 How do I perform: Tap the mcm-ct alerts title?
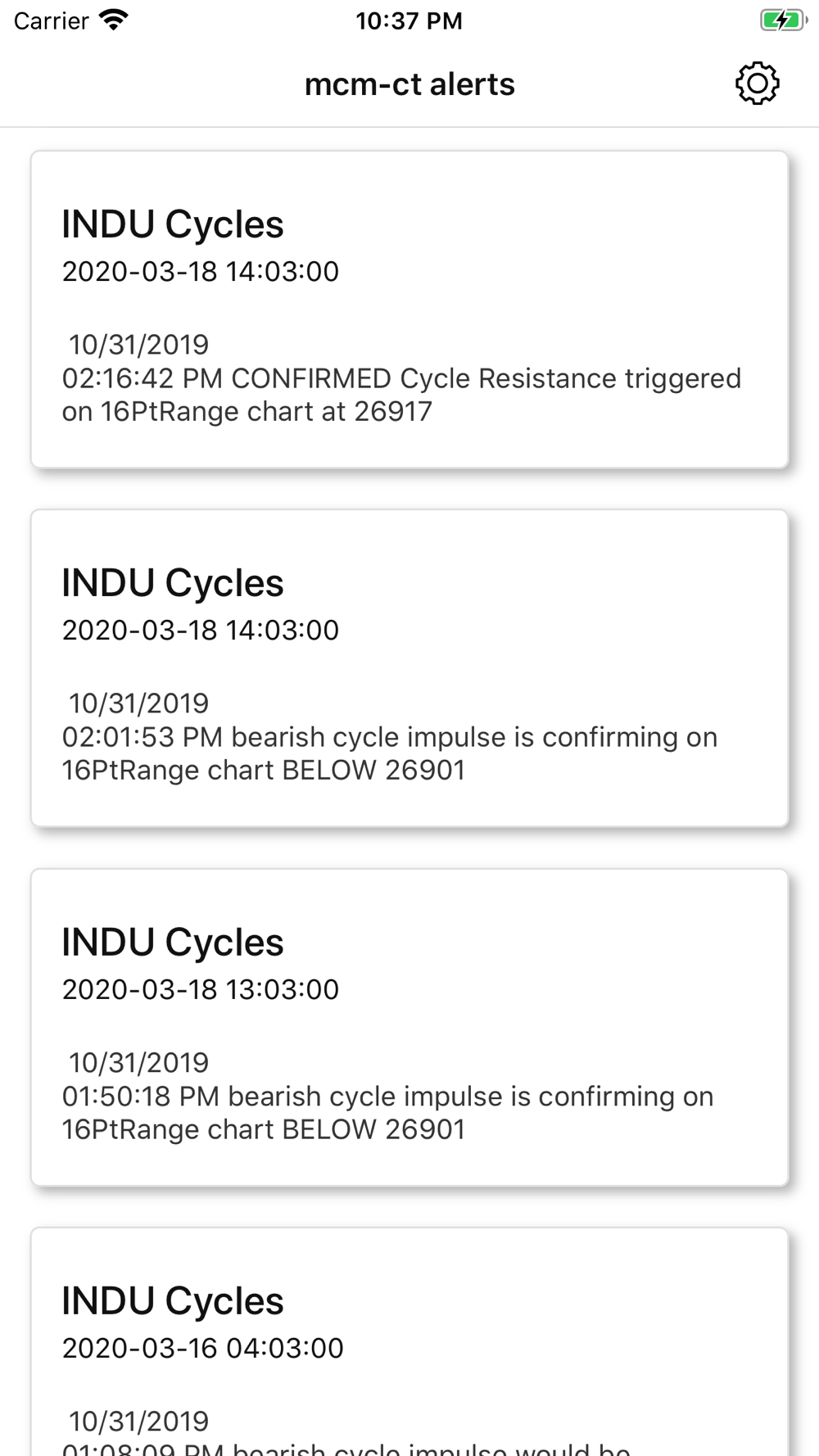coord(409,84)
